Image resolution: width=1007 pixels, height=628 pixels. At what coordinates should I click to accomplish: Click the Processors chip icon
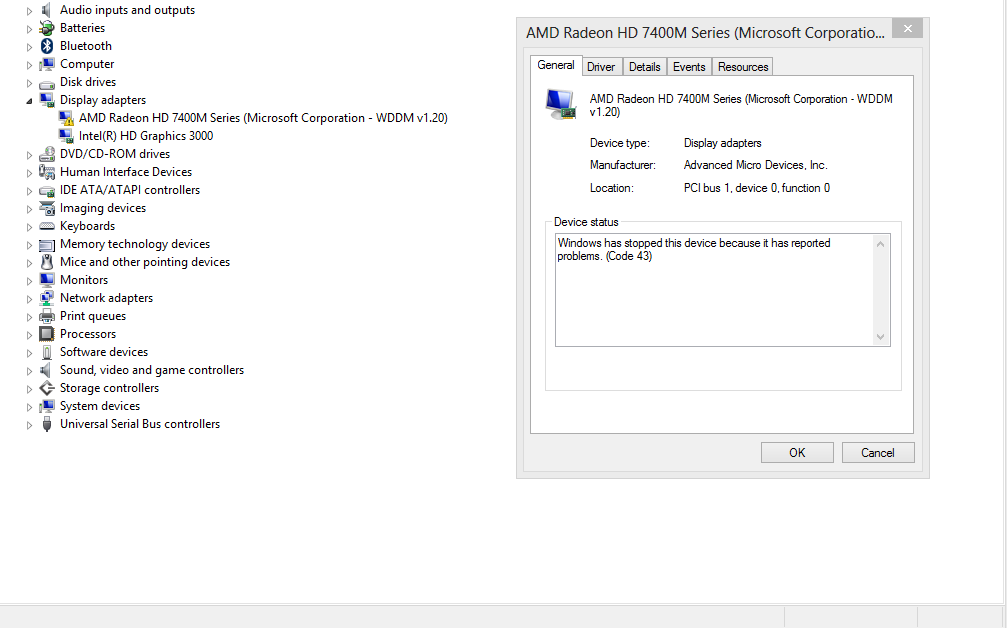46,334
